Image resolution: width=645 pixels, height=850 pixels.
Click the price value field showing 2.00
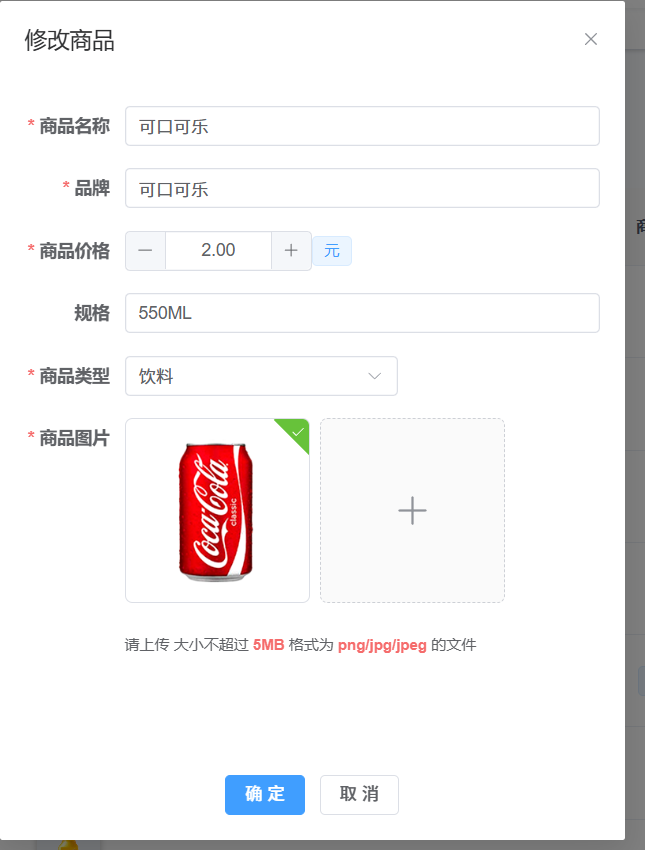click(218, 250)
